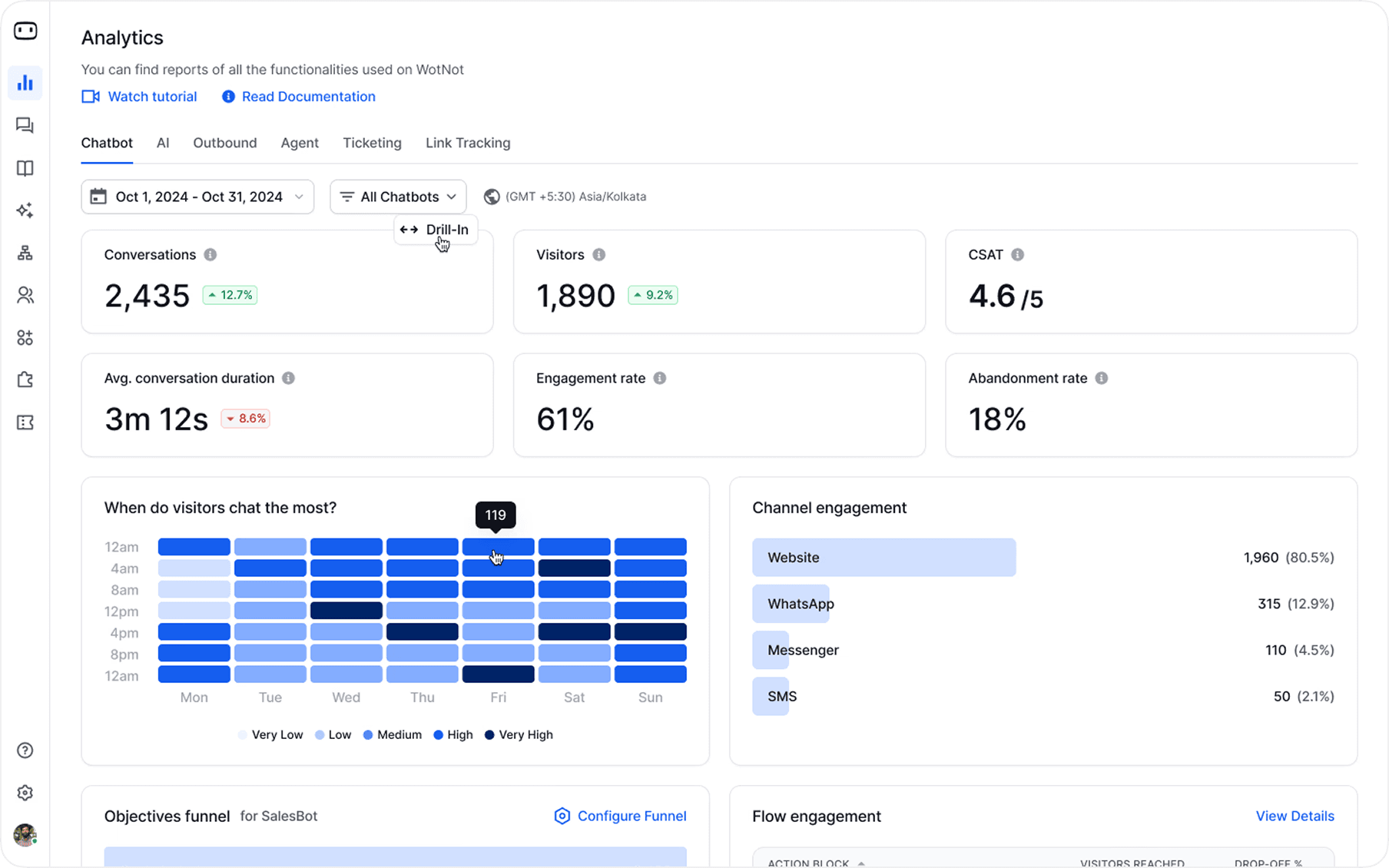
Task: Click the user profile avatar
Action: pyautogui.click(x=25, y=835)
